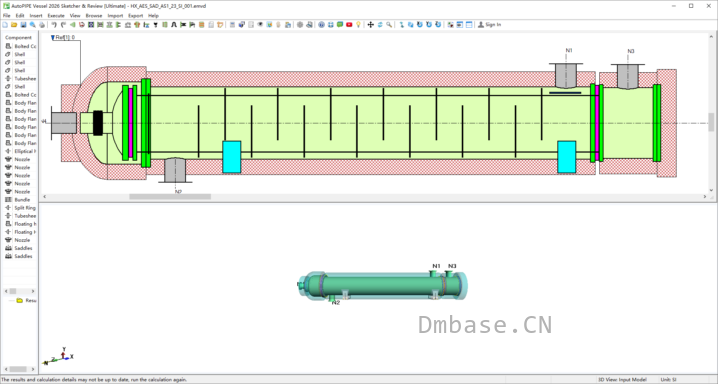The width and height of the screenshot is (718, 384).
Task: Click the hand icon in the toolbar
Action: 278,25
